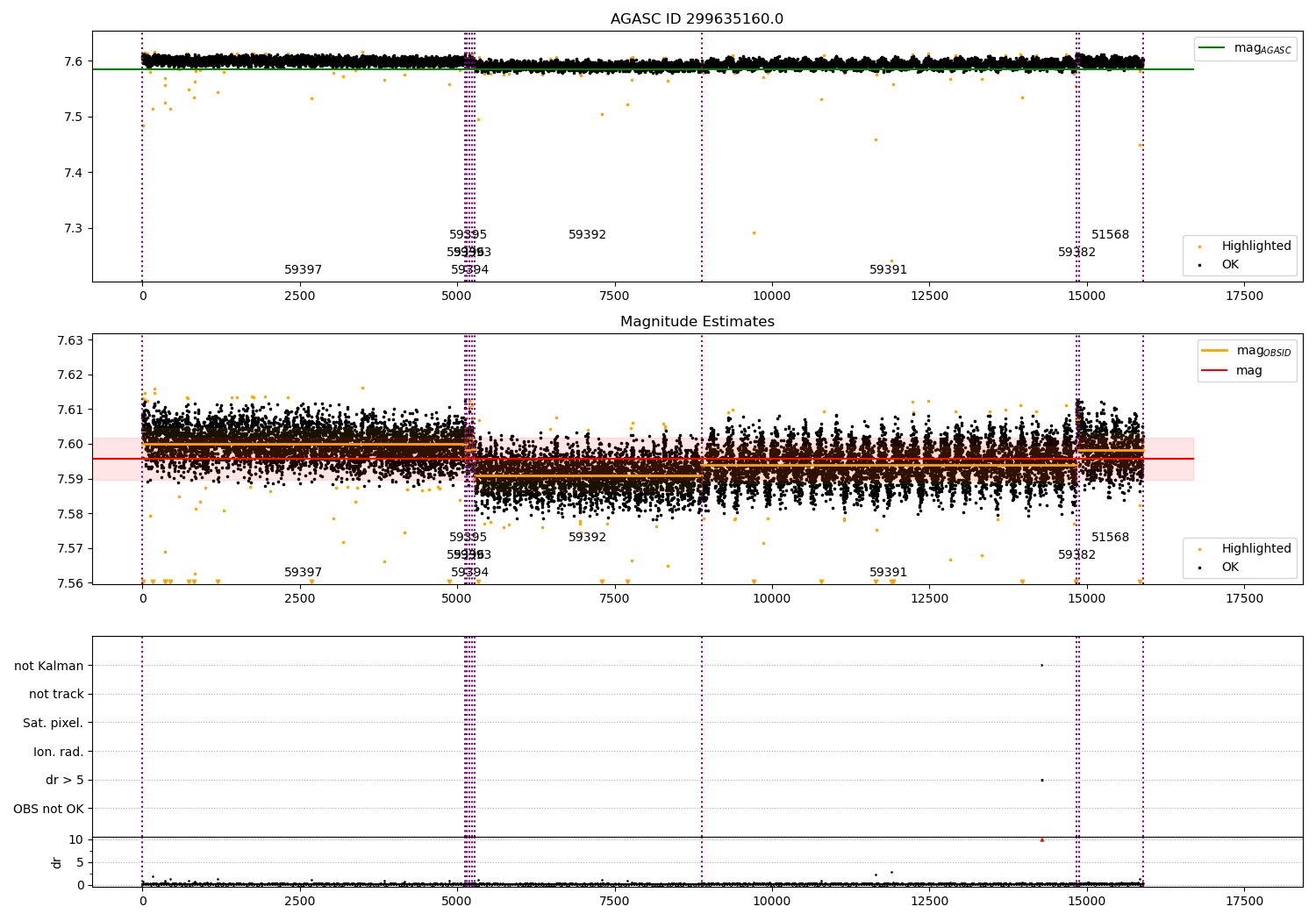Screen dimensions: 1316x921
Task: Select the green mag AGASC legend line
Action: point(1212,48)
